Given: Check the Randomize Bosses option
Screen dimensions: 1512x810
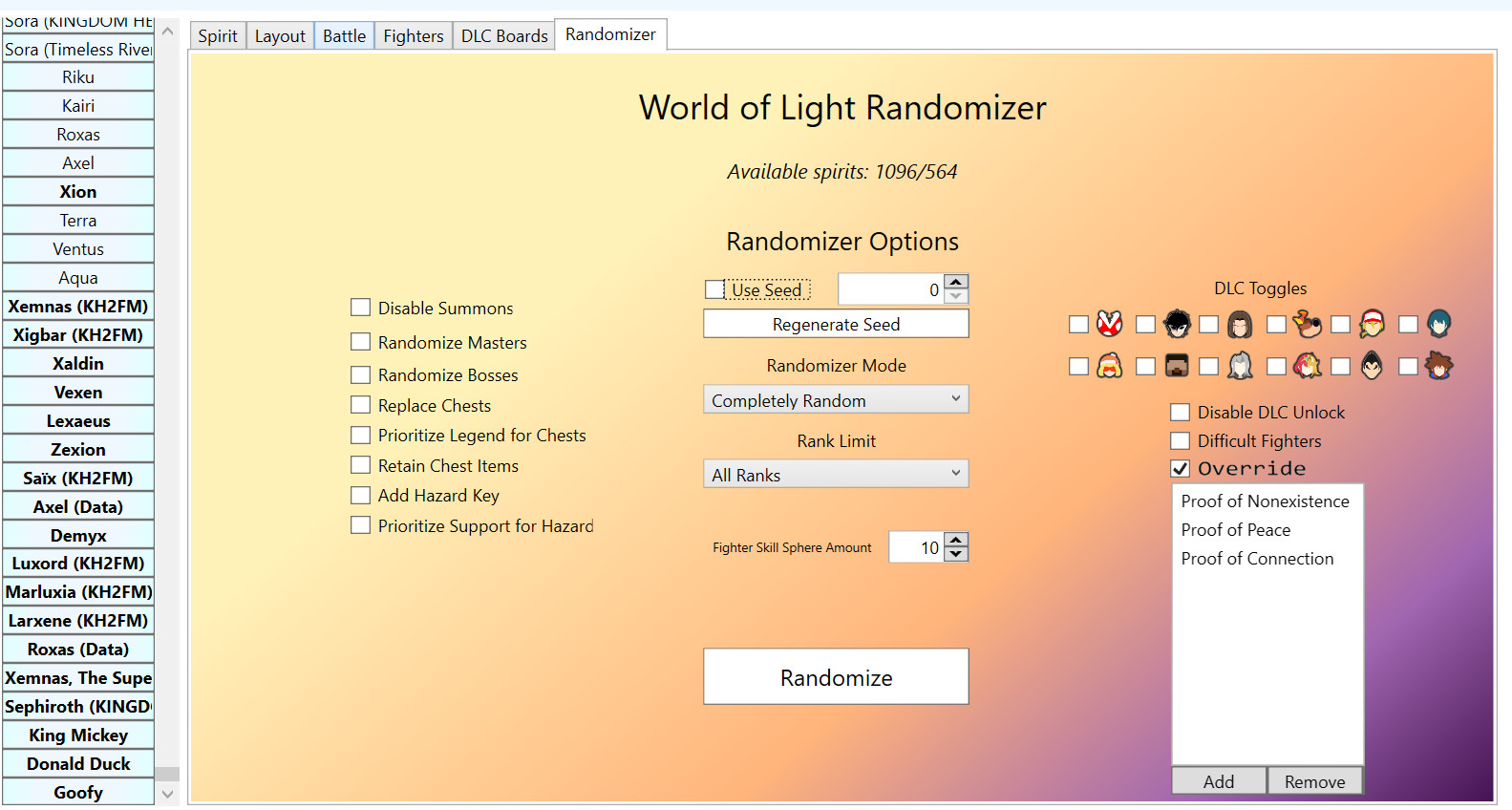Looking at the screenshot, I should click(361, 375).
